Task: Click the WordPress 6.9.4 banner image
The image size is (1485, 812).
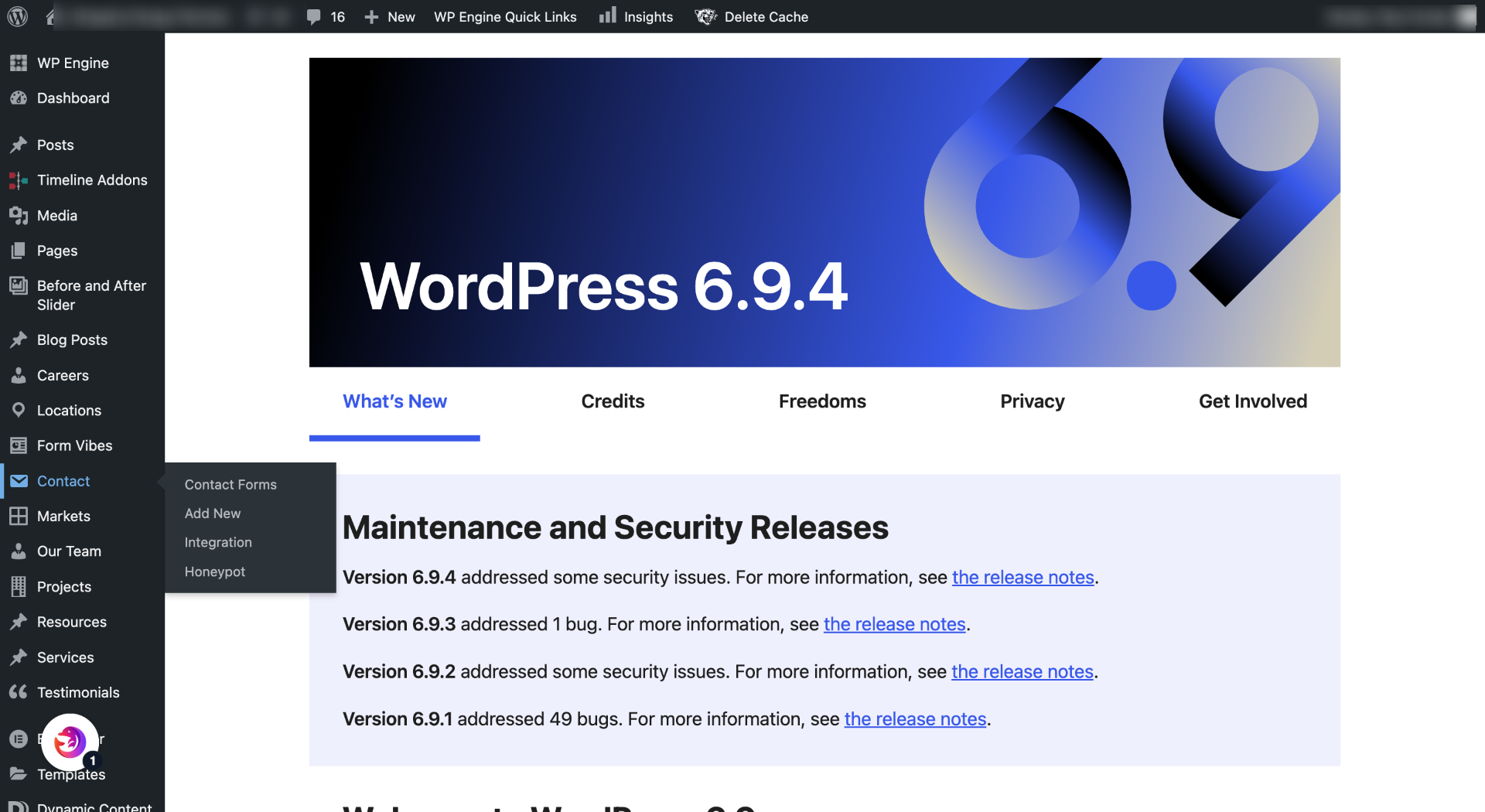Action: 824,212
